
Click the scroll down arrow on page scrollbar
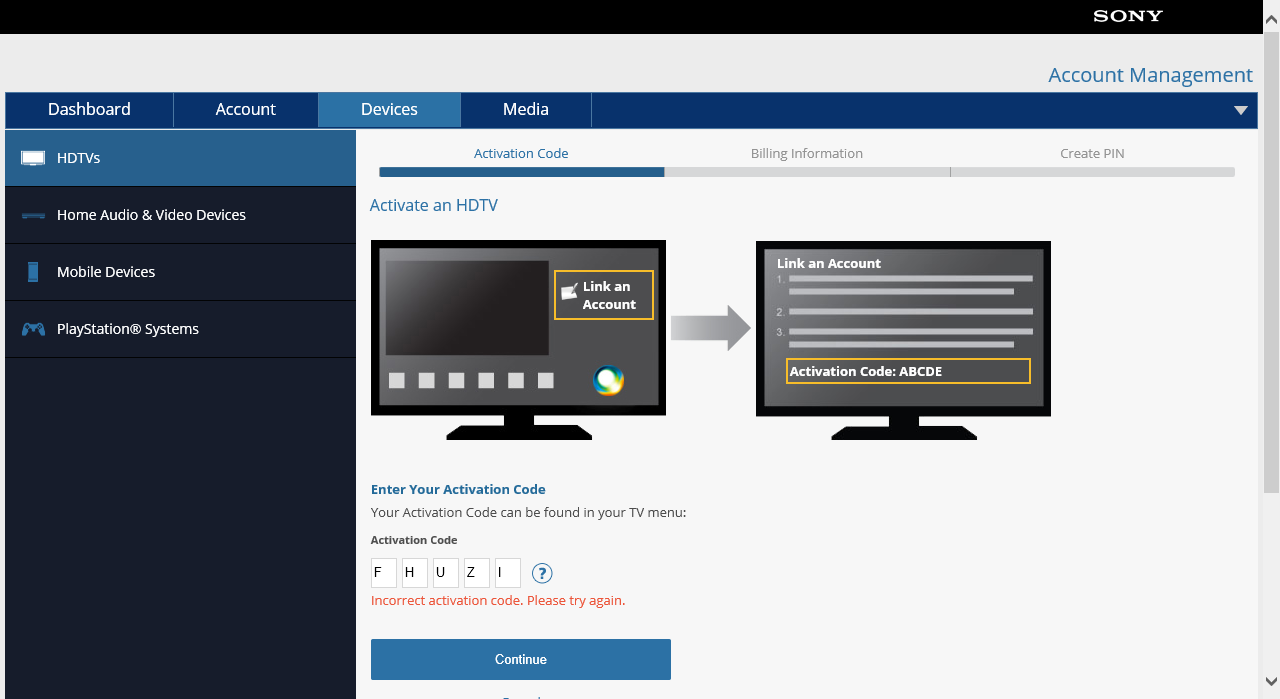point(1271,680)
